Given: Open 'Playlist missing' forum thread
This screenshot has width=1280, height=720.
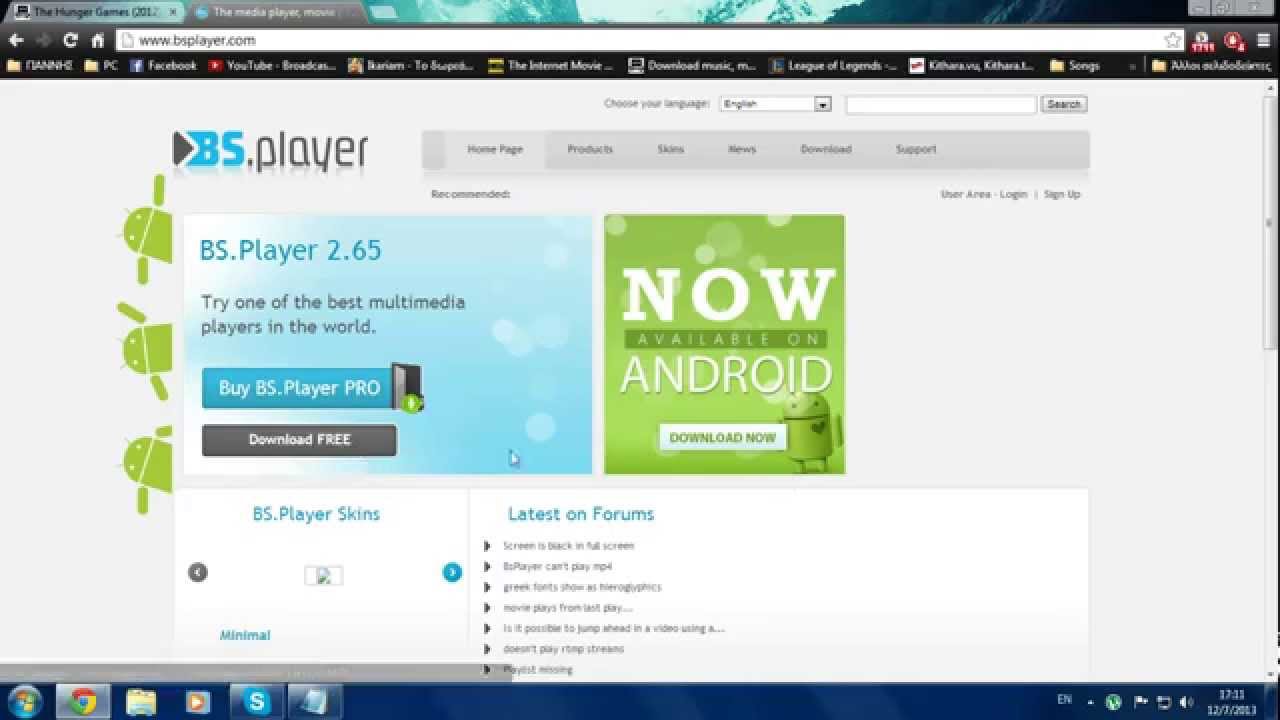Looking at the screenshot, I should [x=538, y=670].
